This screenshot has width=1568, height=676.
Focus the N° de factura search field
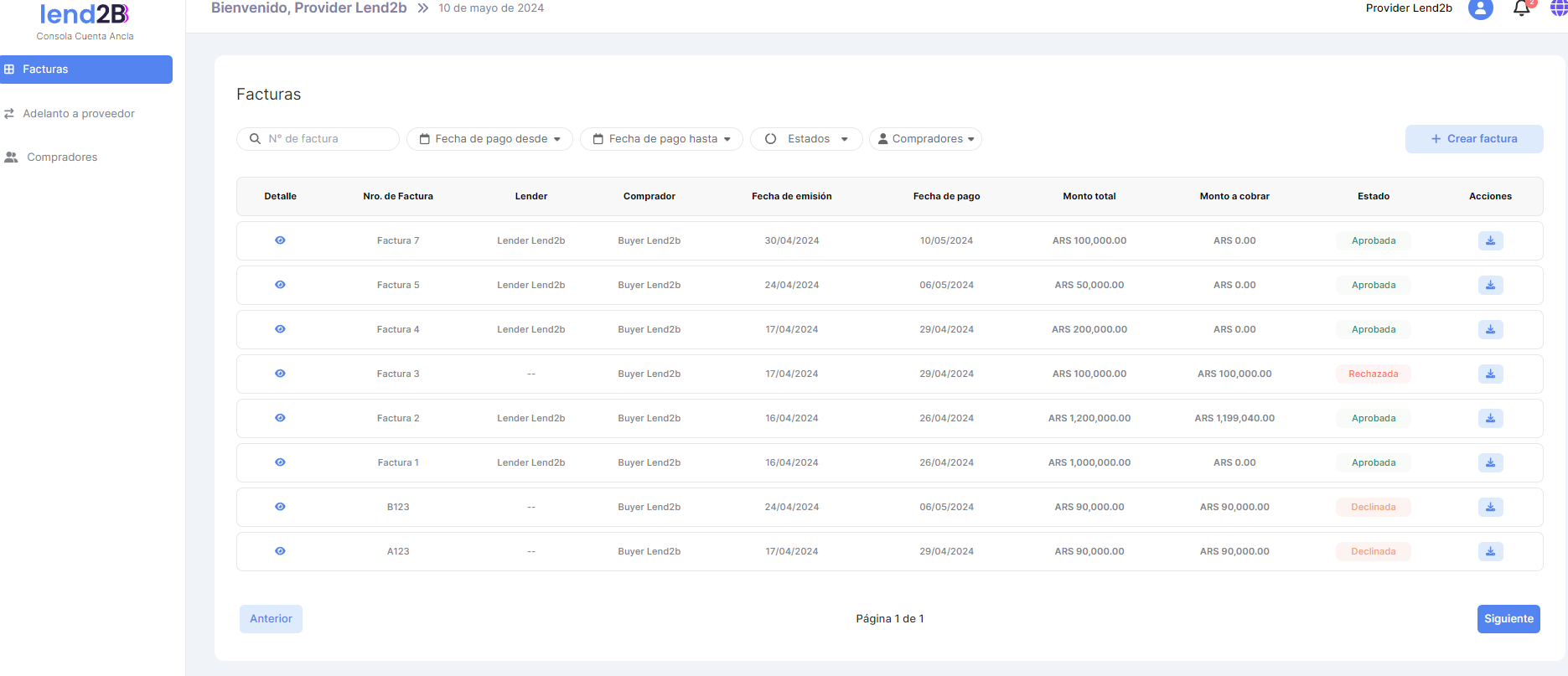click(x=327, y=139)
